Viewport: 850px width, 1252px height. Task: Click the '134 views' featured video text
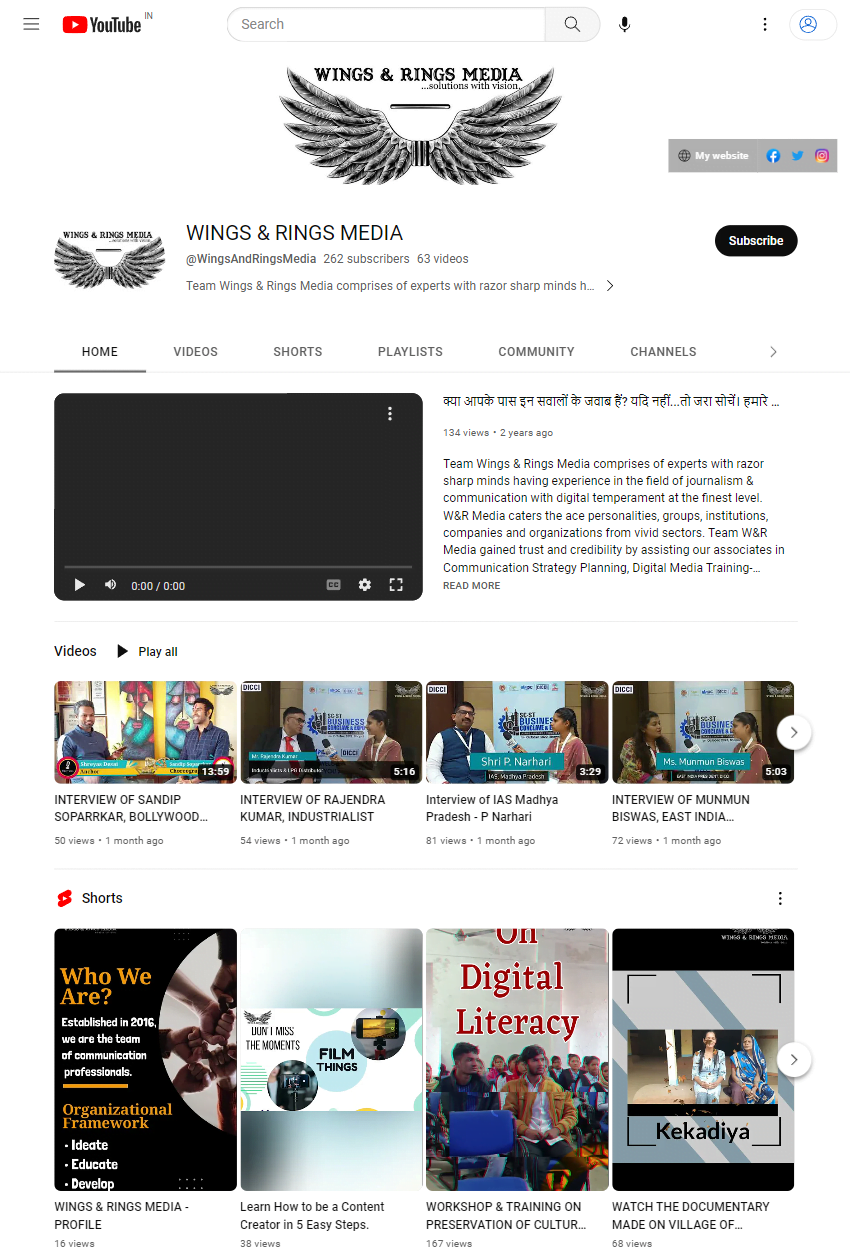466,433
